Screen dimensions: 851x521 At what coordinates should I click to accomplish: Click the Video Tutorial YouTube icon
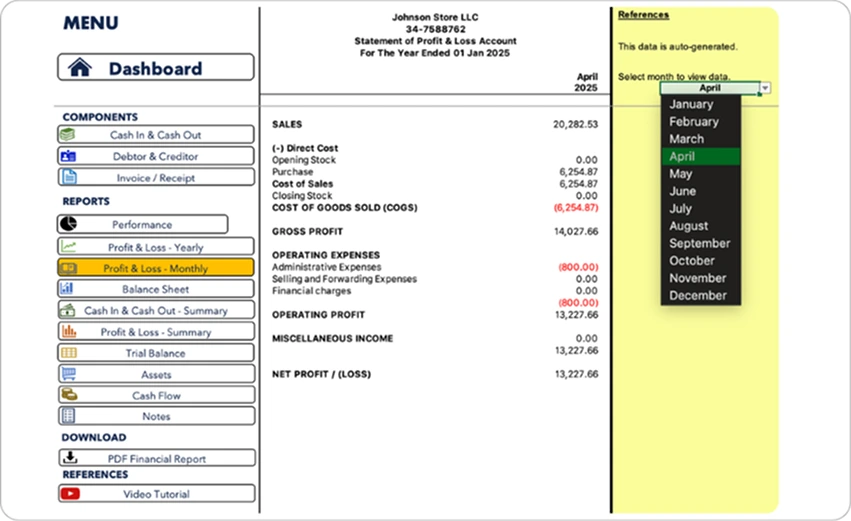[68, 494]
